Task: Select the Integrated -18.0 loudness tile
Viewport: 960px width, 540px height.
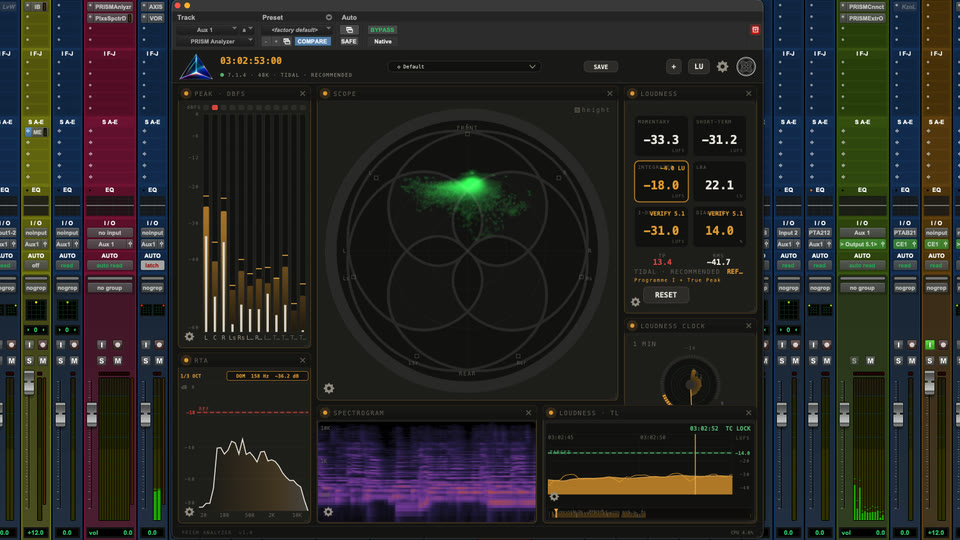Action: 661,181
